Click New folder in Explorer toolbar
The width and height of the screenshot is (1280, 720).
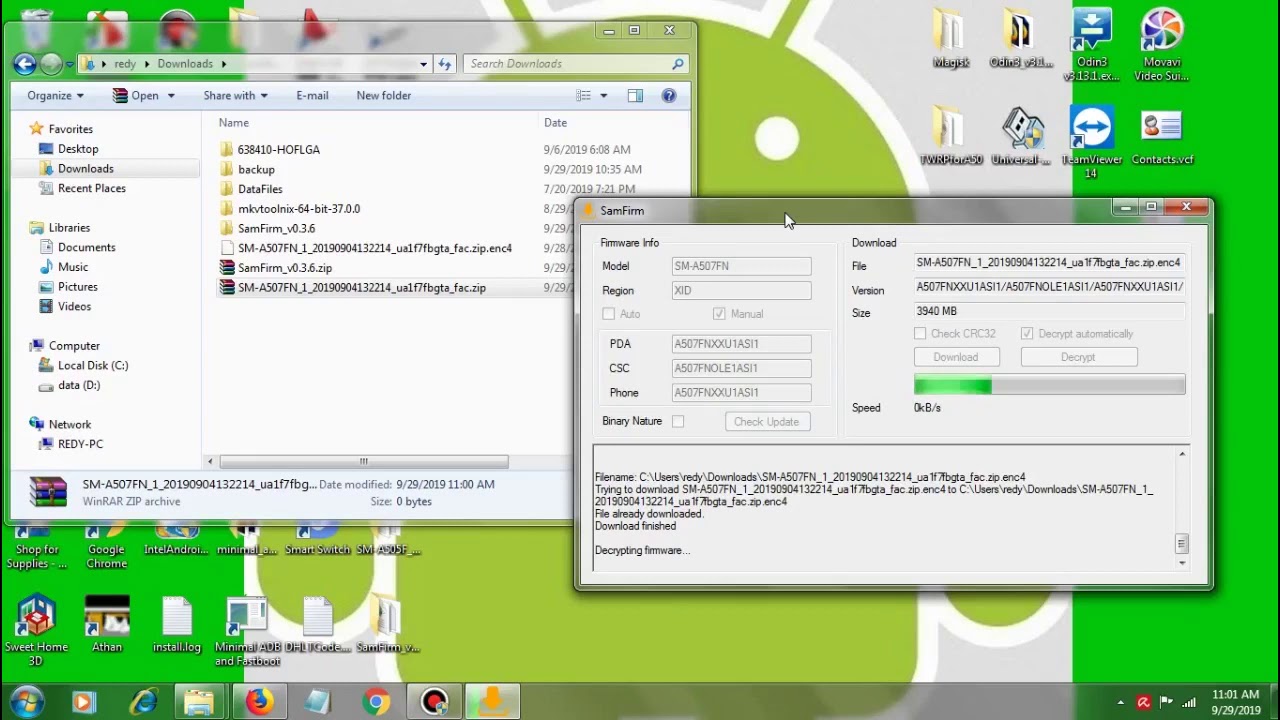tap(384, 96)
